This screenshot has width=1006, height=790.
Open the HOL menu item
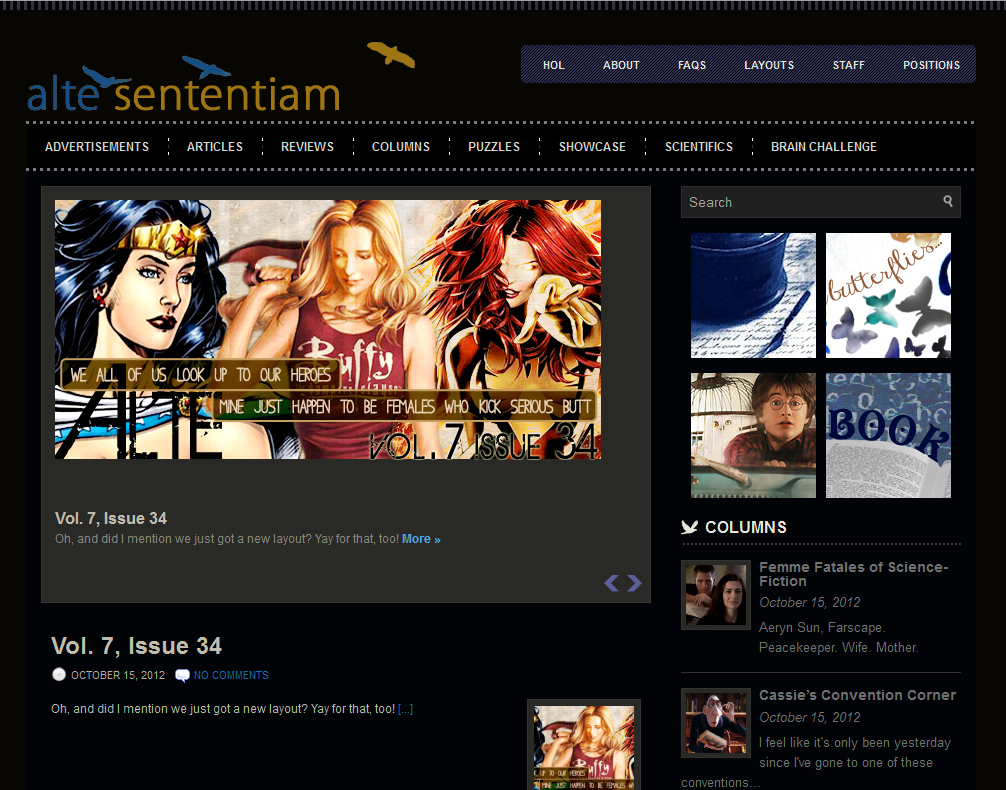click(x=554, y=65)
